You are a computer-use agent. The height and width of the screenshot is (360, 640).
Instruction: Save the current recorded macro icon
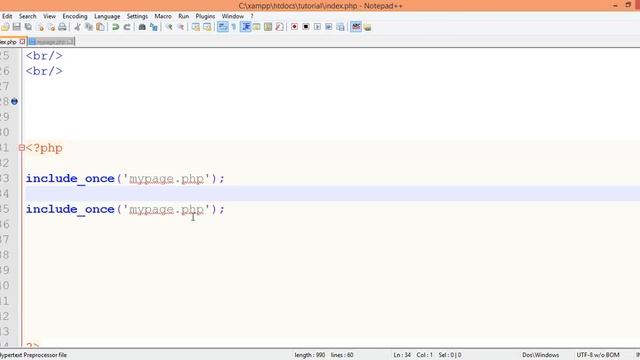click(340, 27)
